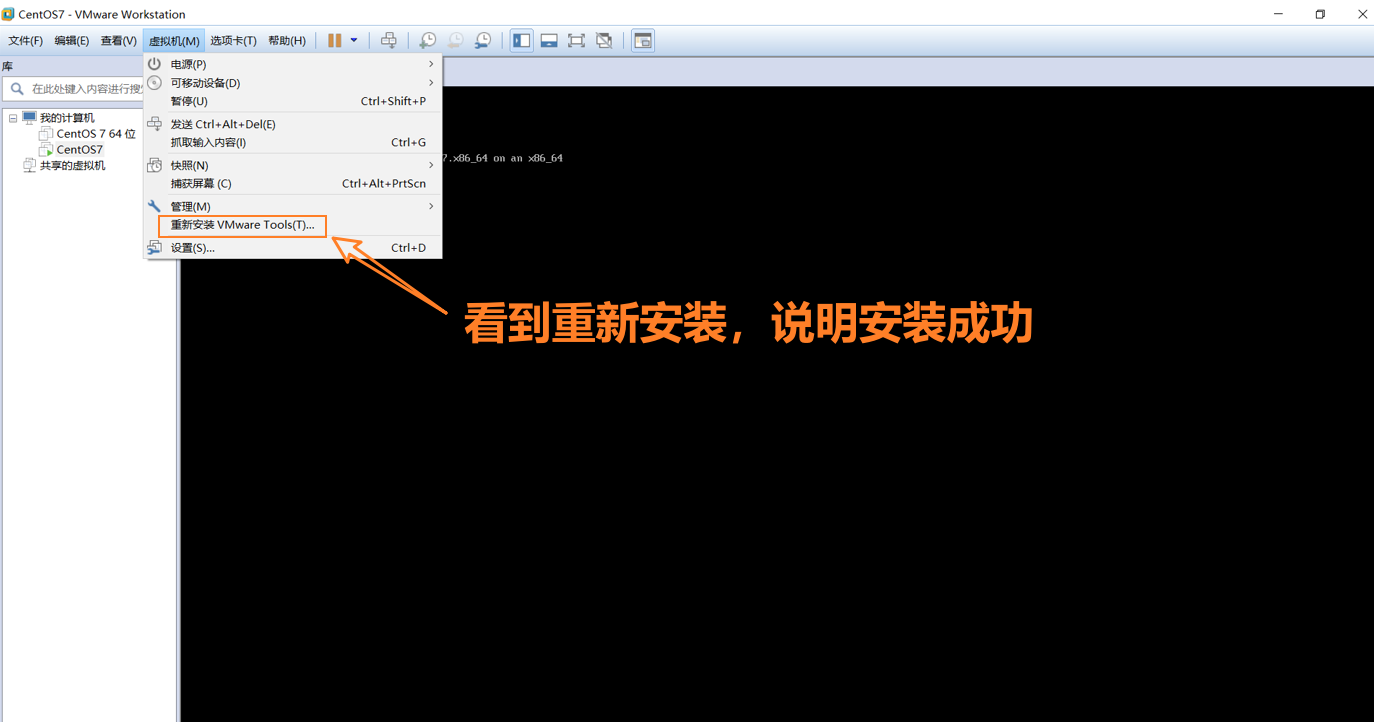1374x722 pixels.
Task: Expand the 可移动设备(D) submenu
Action: [x=293, y=83]
